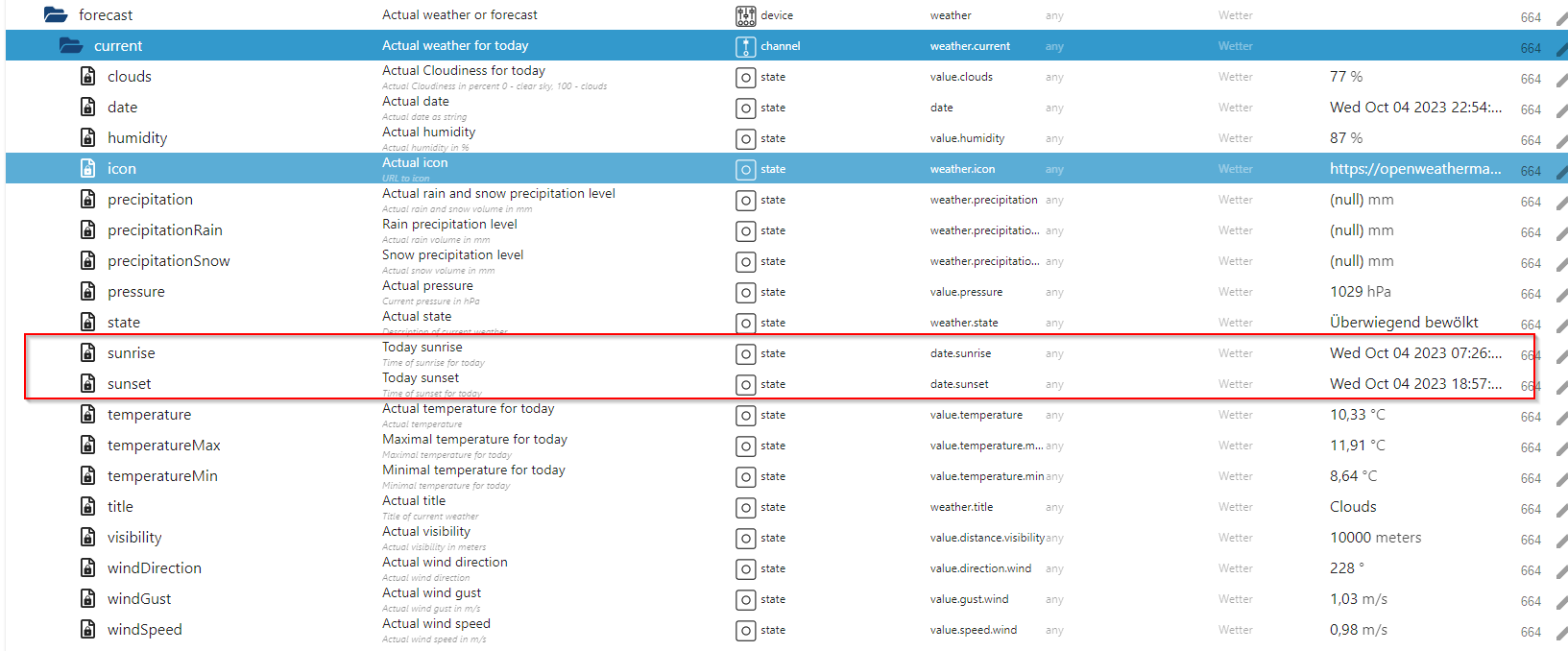Select the windDirection tree item

coord(155,567)
